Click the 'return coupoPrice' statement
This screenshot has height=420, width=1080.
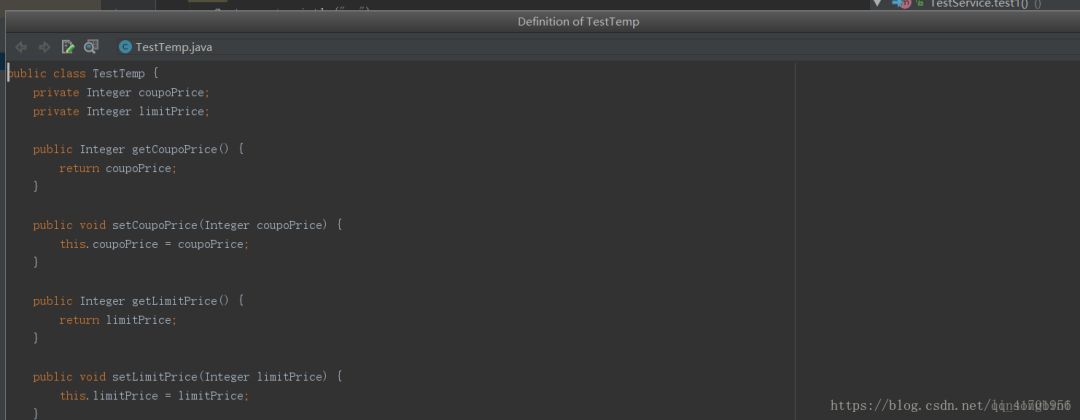[118, 169]
